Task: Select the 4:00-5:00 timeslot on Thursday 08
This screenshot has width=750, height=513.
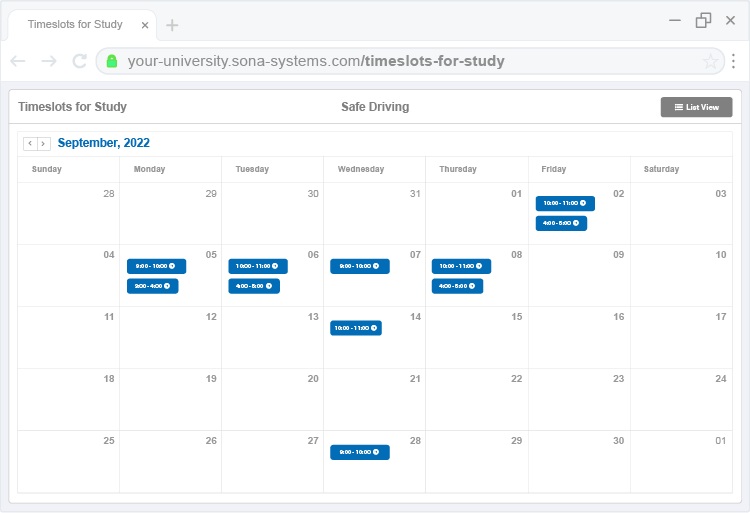Action: click(x=457, y=286)
